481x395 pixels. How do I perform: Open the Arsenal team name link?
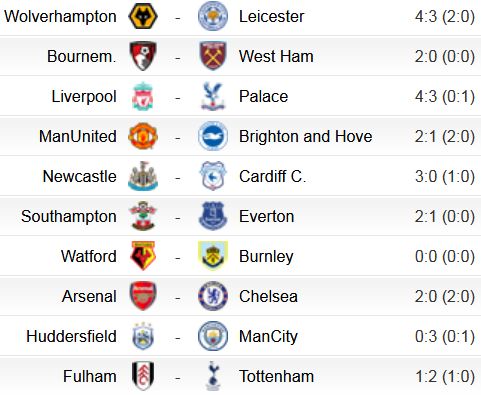coord(89,296)
